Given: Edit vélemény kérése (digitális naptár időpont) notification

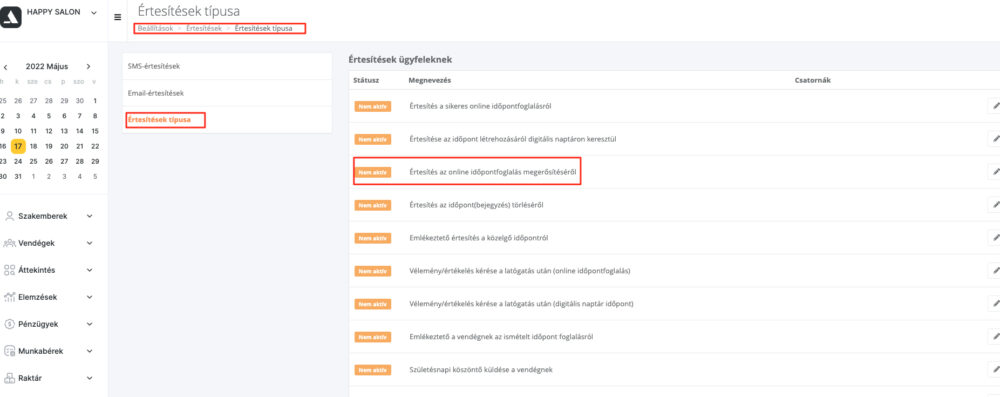Looking at the screenshot, I should (994, 304).
